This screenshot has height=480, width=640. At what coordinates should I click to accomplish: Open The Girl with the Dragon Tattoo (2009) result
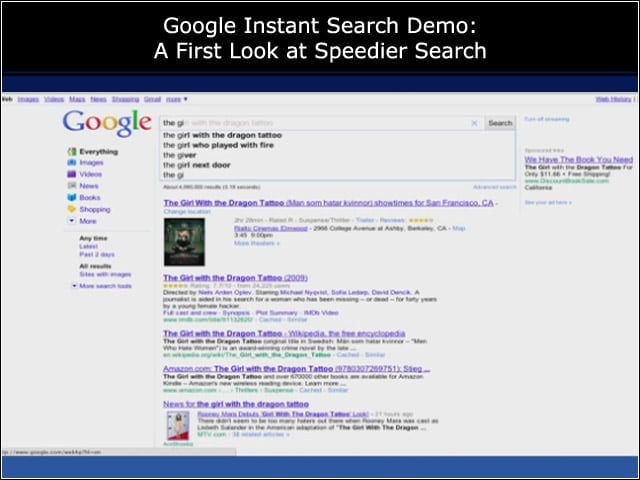click(x=236, y=278)
